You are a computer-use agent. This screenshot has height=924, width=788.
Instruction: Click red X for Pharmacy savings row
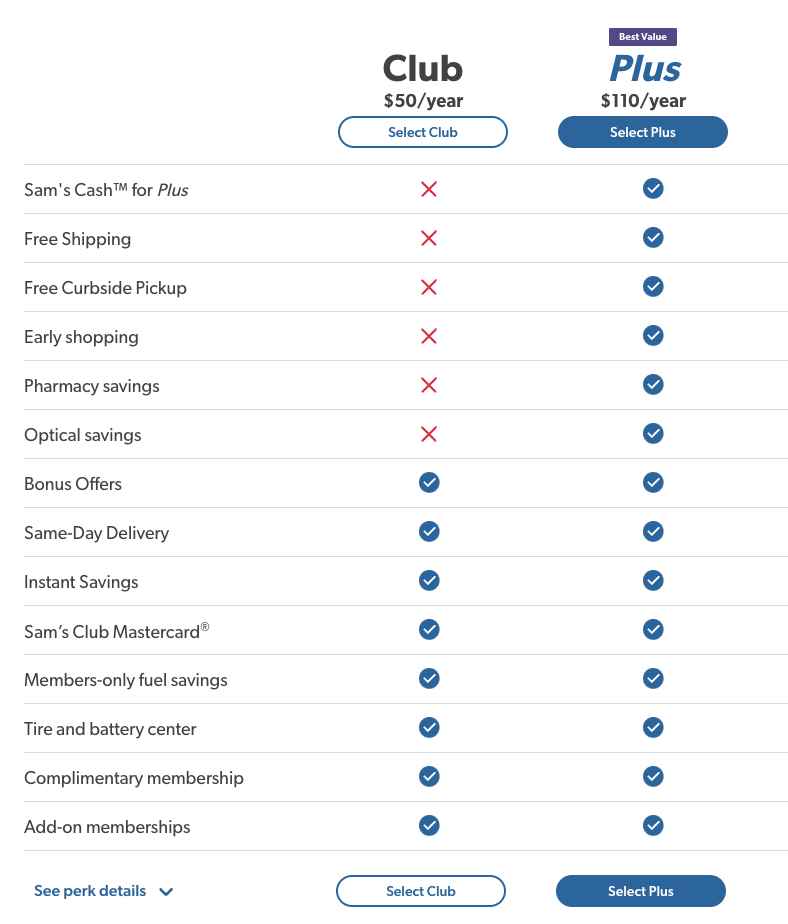point(429,385)
